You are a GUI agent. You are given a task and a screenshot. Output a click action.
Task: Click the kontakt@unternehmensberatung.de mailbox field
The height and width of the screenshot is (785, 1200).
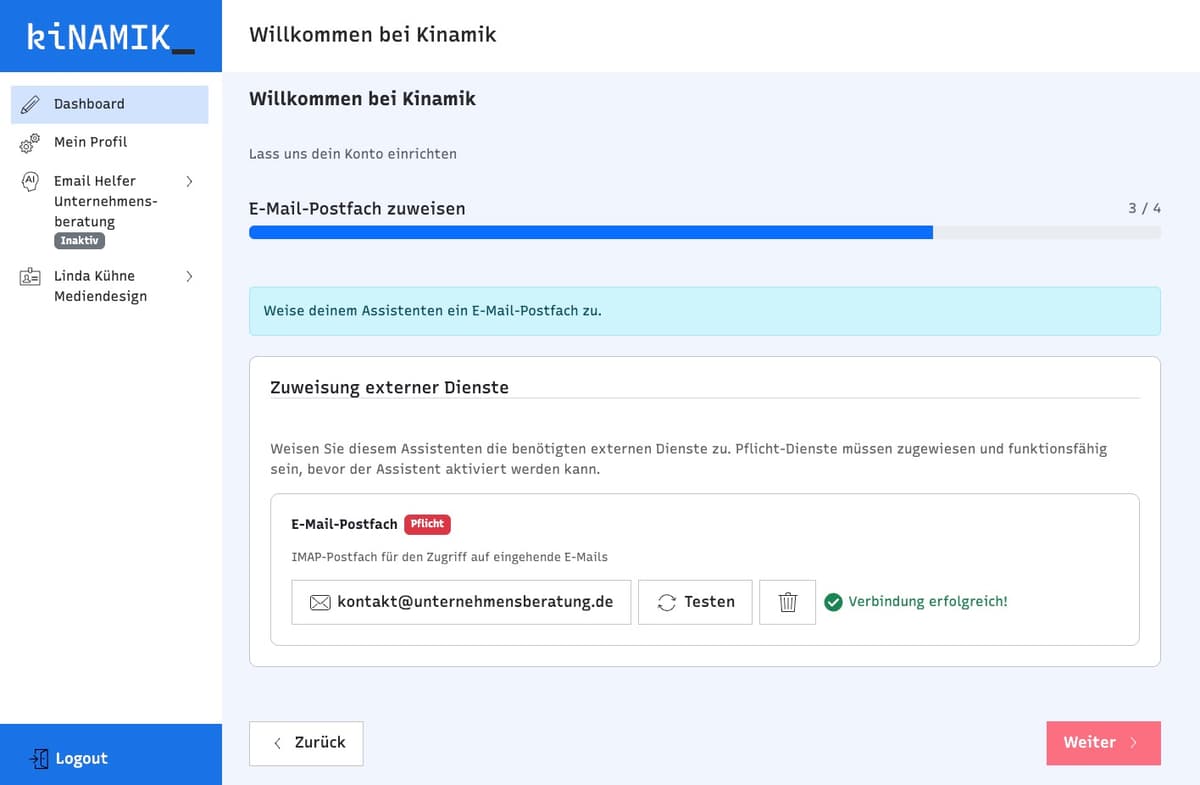coord(461,602)
